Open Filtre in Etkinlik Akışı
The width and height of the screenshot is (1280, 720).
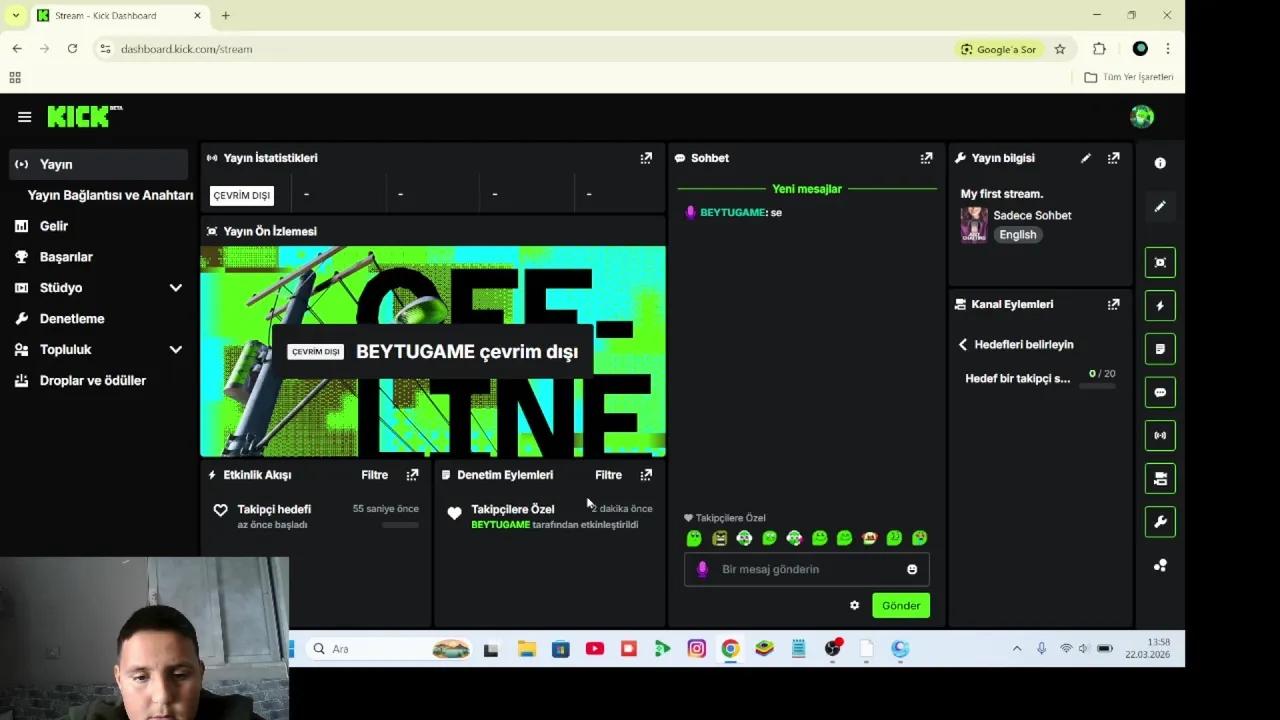(x=374, y=475)
